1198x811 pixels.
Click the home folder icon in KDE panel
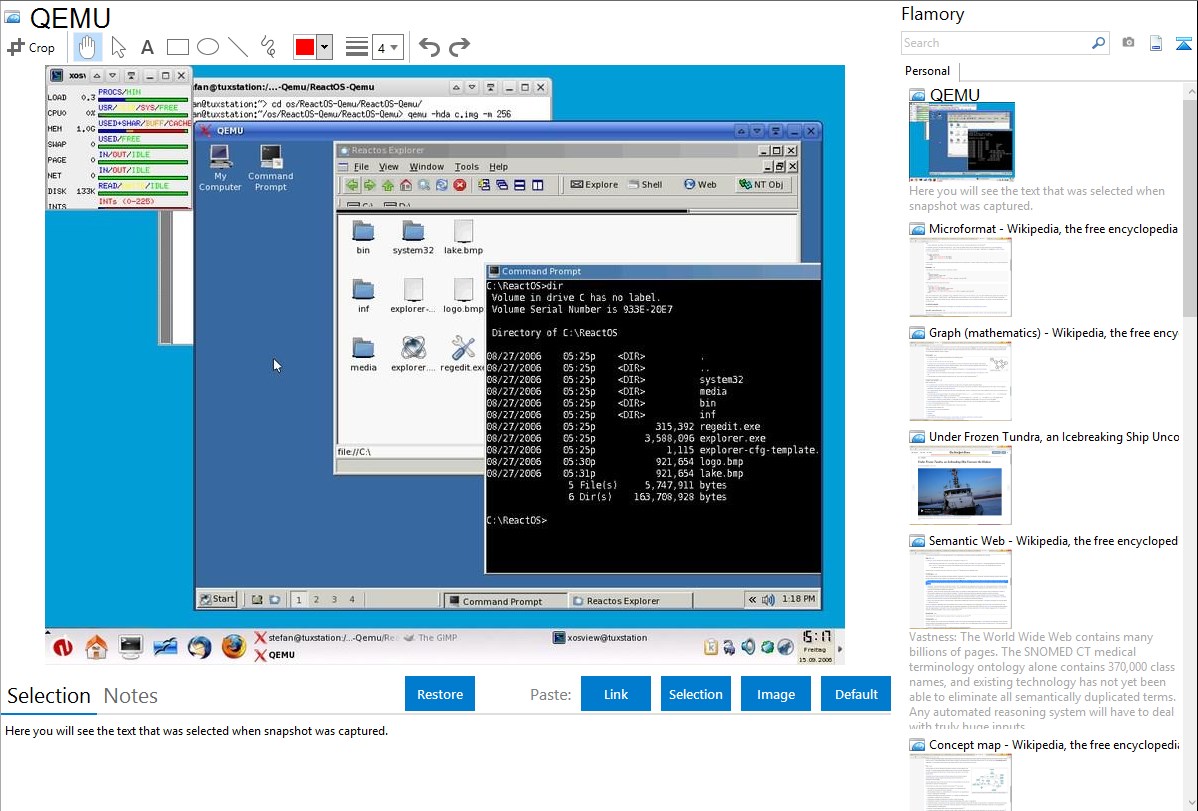coord(96,647)
